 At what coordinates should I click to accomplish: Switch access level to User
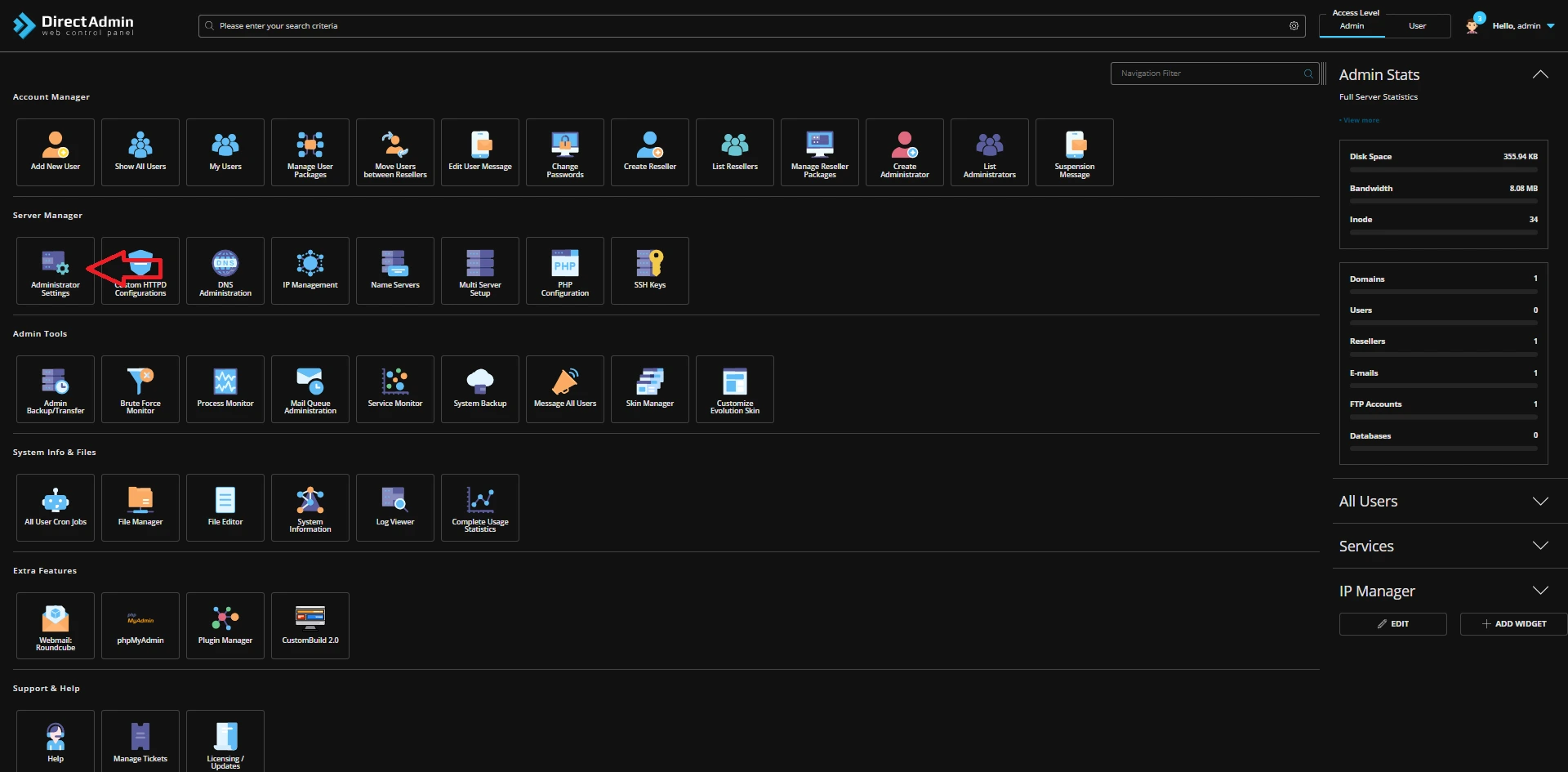click(x=1417, y=26)
